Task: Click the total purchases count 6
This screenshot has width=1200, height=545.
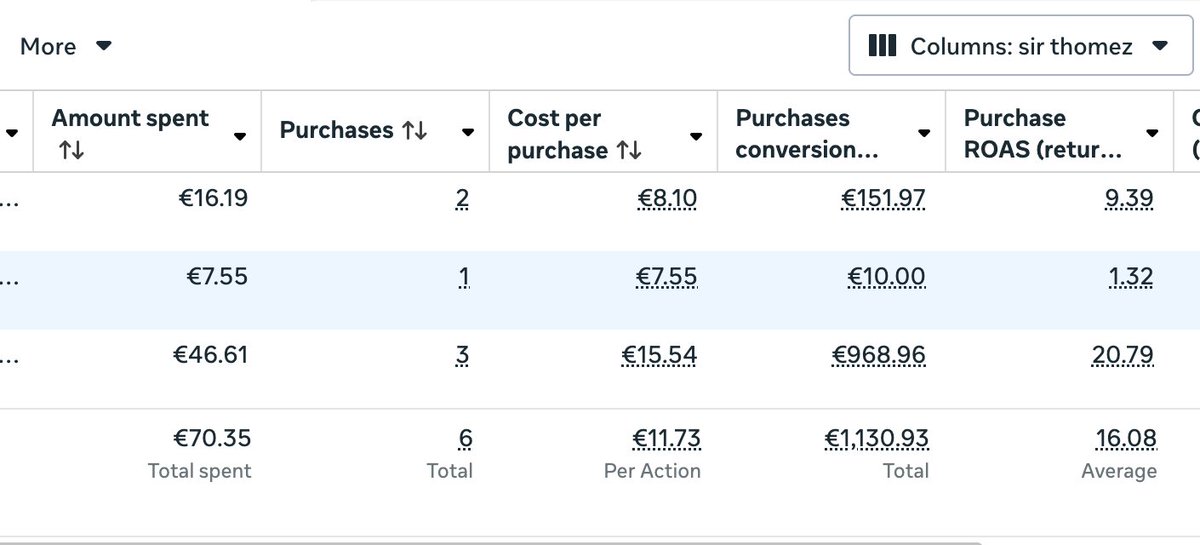Action: pyautogui.click(x=465, y=438)
